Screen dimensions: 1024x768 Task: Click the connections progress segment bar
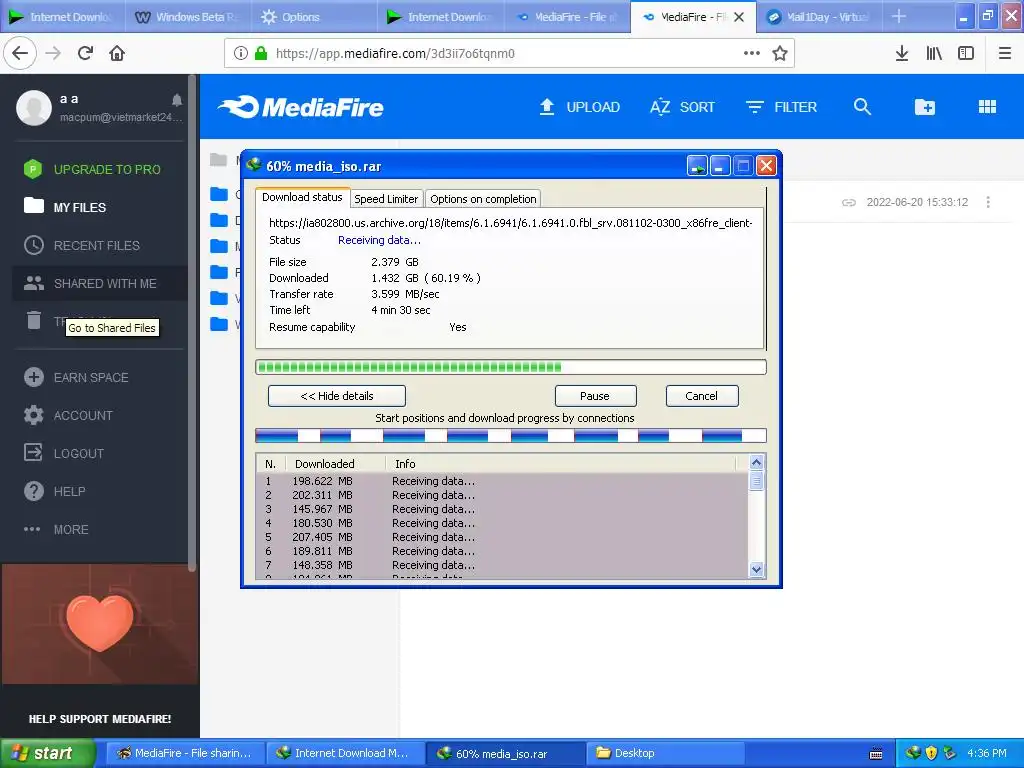[511, 436]
